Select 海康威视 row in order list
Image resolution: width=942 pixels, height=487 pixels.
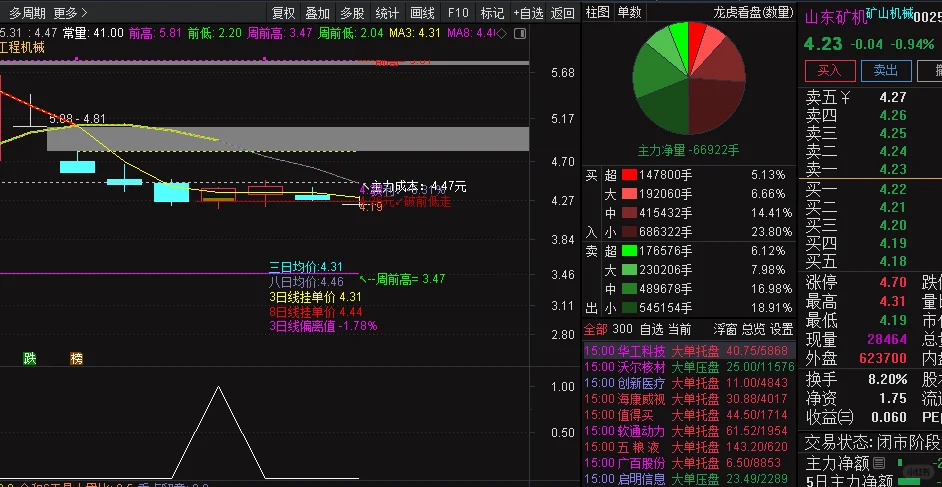point(689,399)
